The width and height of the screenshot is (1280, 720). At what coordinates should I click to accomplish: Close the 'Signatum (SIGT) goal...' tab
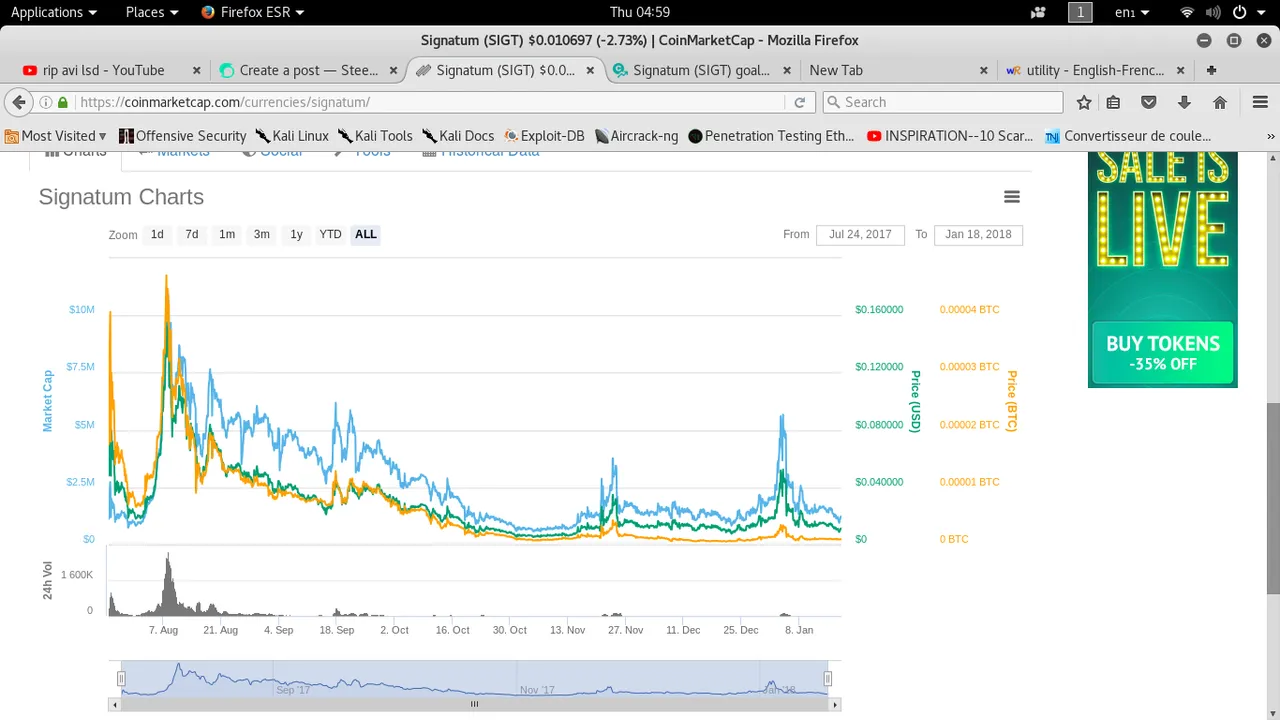point(787,70)
